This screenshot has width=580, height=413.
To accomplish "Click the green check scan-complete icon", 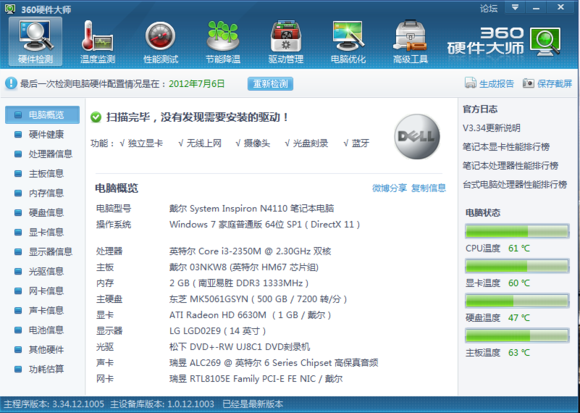I will point(96,118).
